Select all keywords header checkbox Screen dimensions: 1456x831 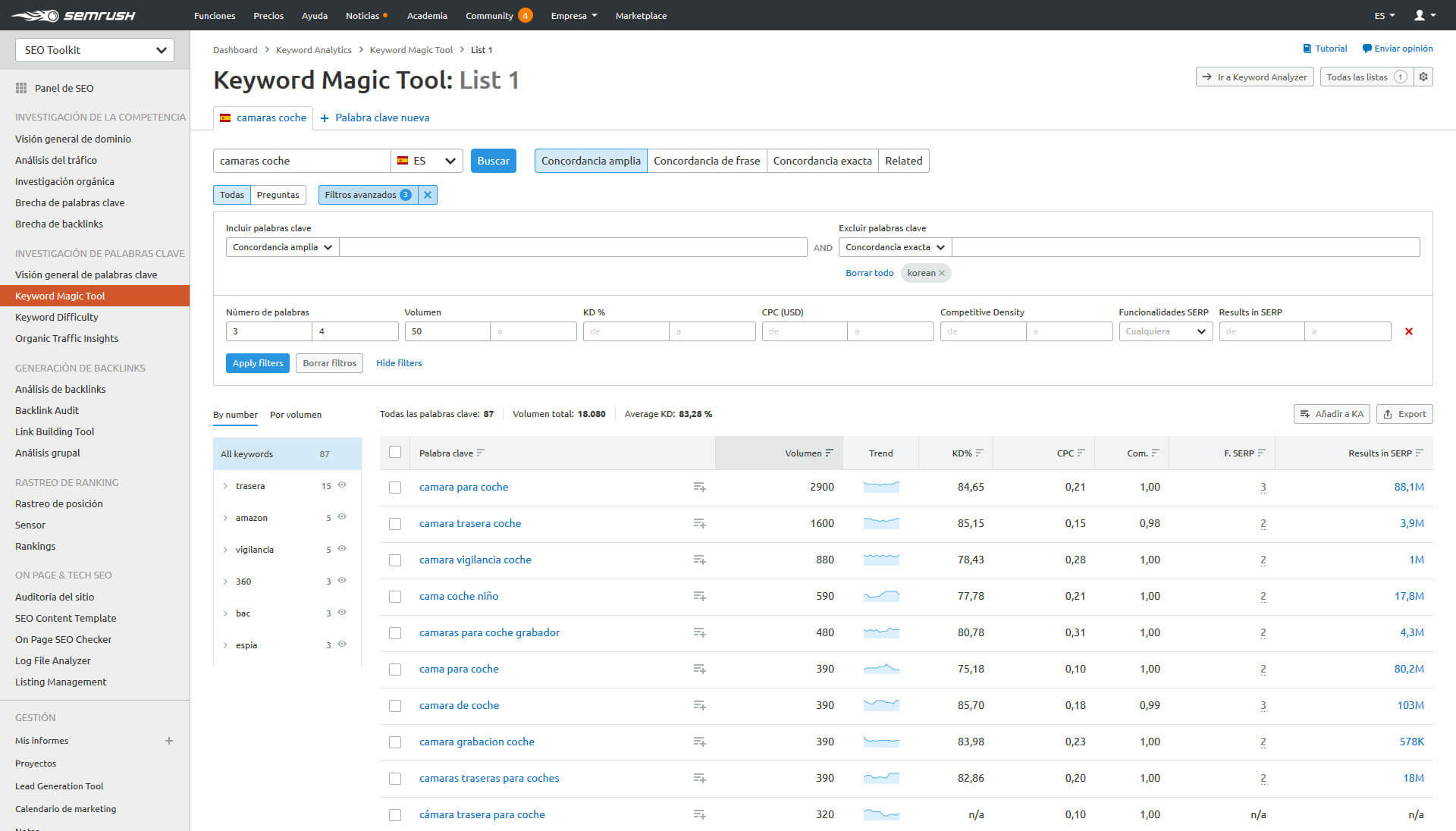pos(395,452)
